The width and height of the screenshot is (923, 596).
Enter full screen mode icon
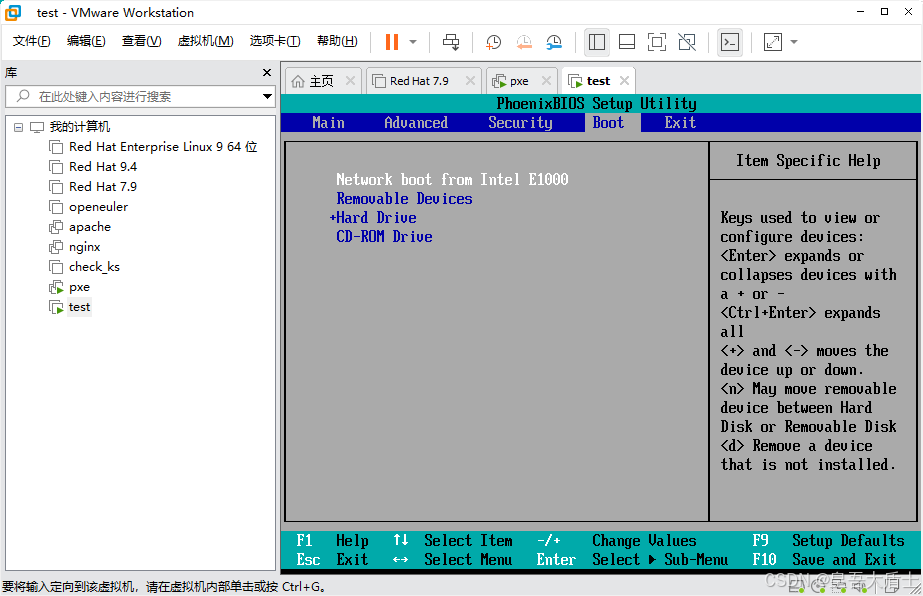[657, 42]
